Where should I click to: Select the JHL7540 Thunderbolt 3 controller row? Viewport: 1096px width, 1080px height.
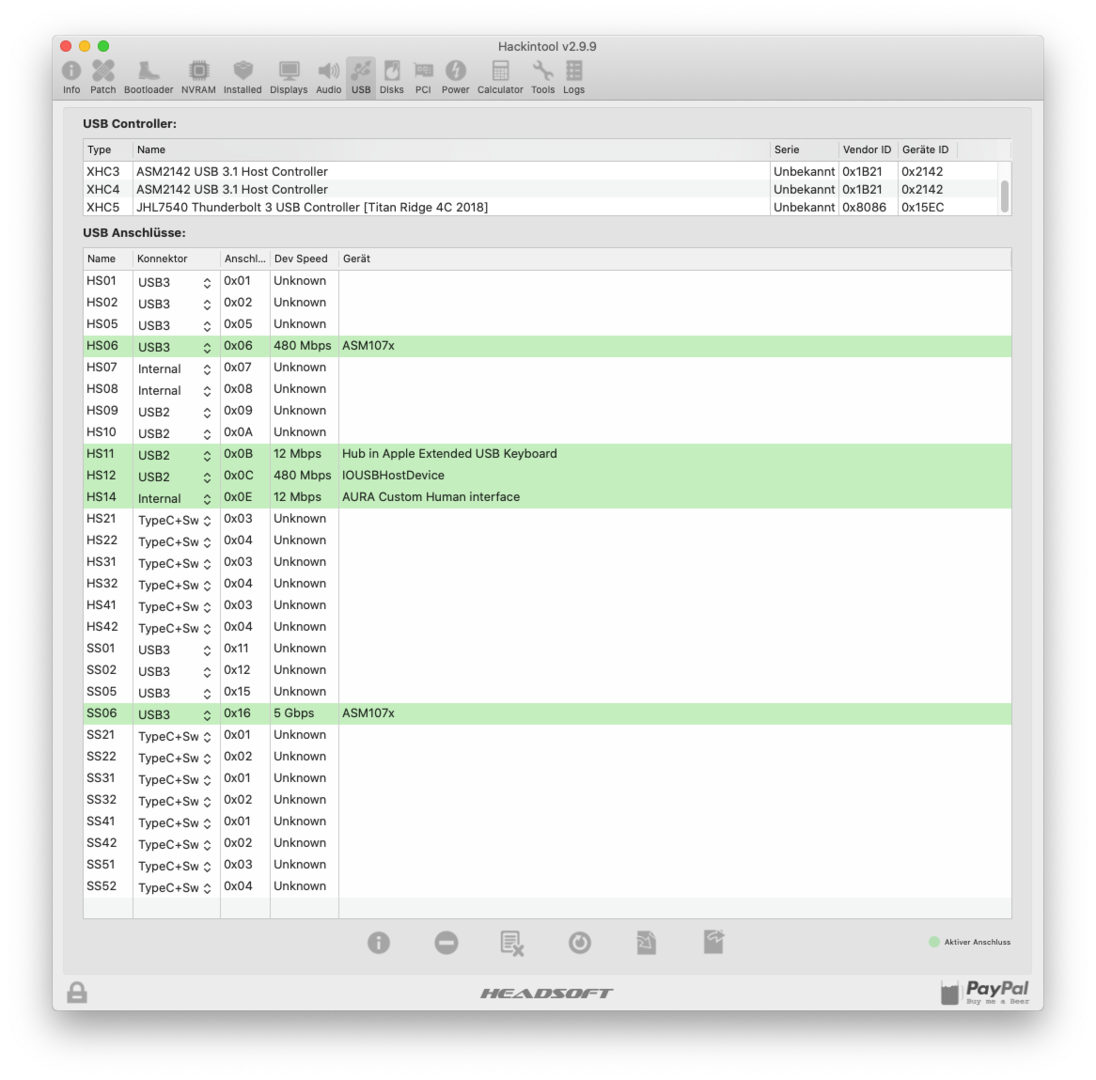(x=541, y=208)
